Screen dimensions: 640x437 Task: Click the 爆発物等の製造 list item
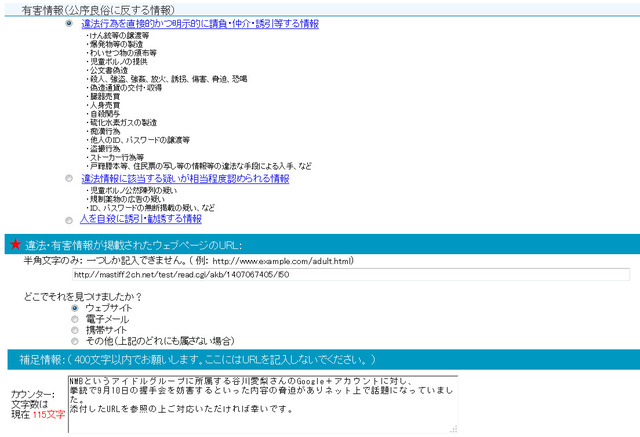click(116, 44)
